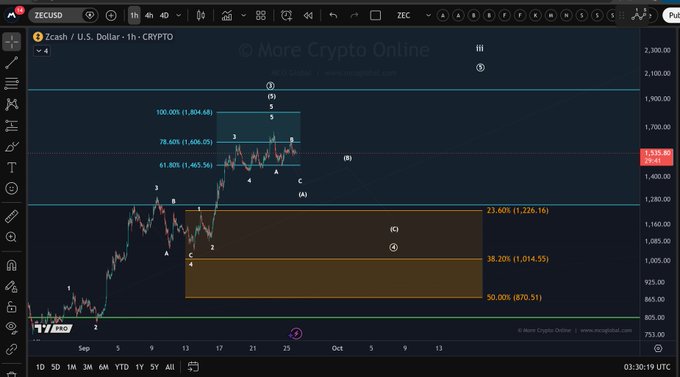Select the text annotation tool
Screen dimensions: 680x377
[x=12, y=167]
